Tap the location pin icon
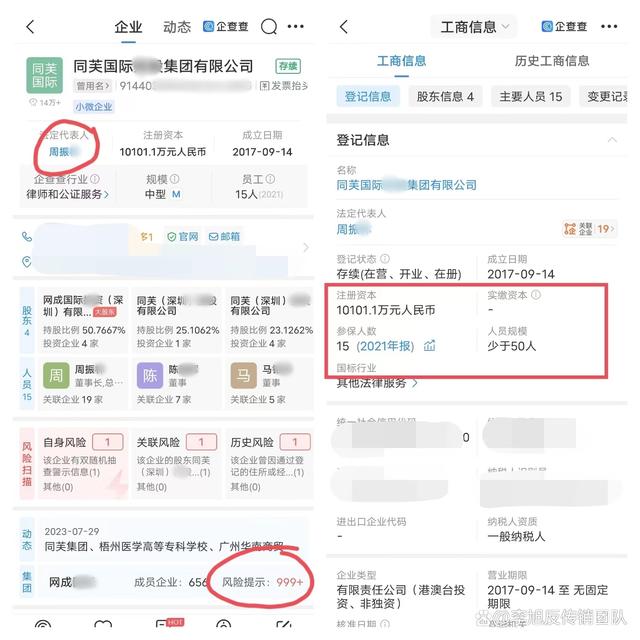 (27, 262)
